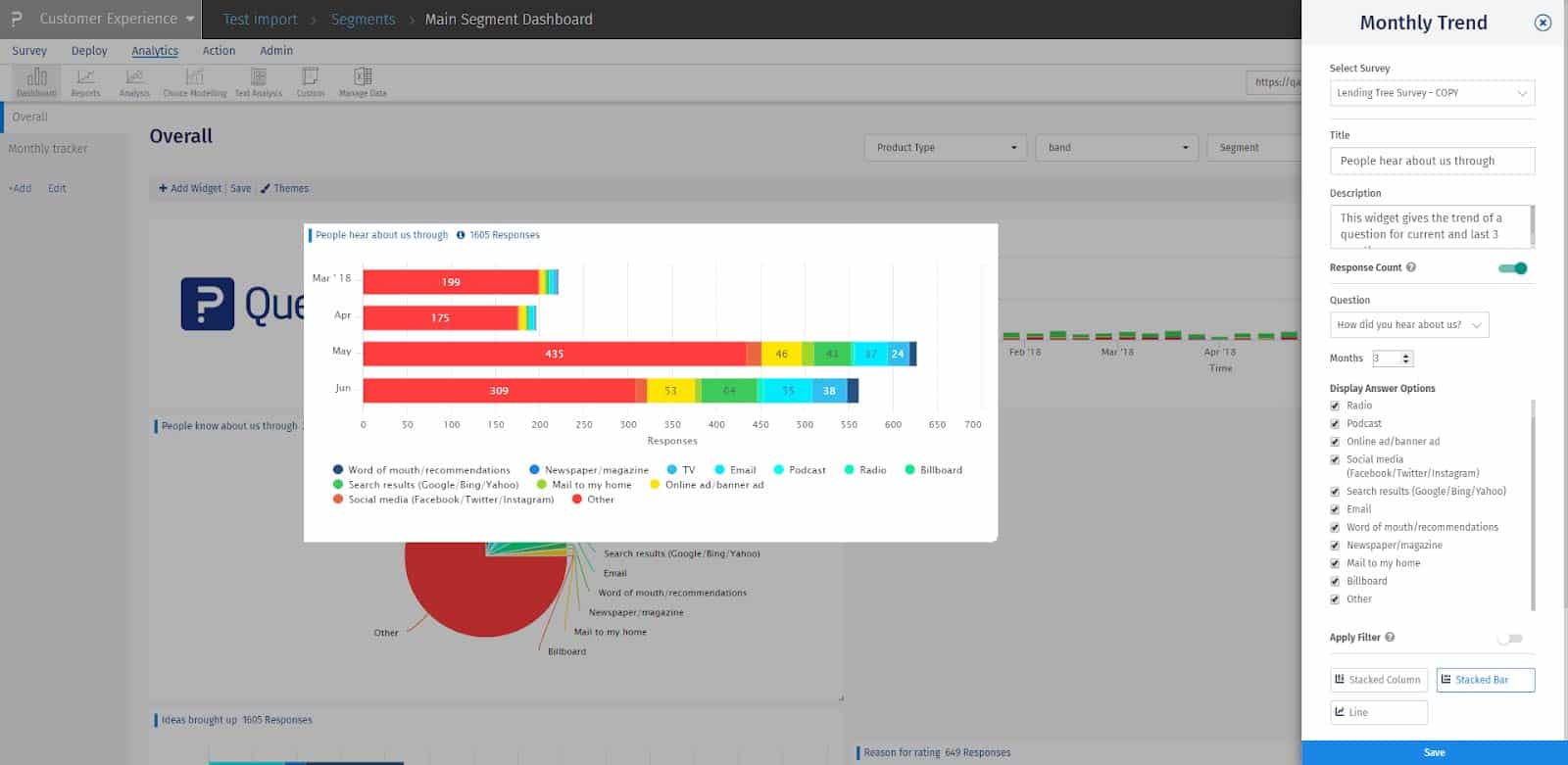This screenshot has width=1568, height=765.
Task: Click the Apply Filter help icon
Action: (x=1390, y=638)
